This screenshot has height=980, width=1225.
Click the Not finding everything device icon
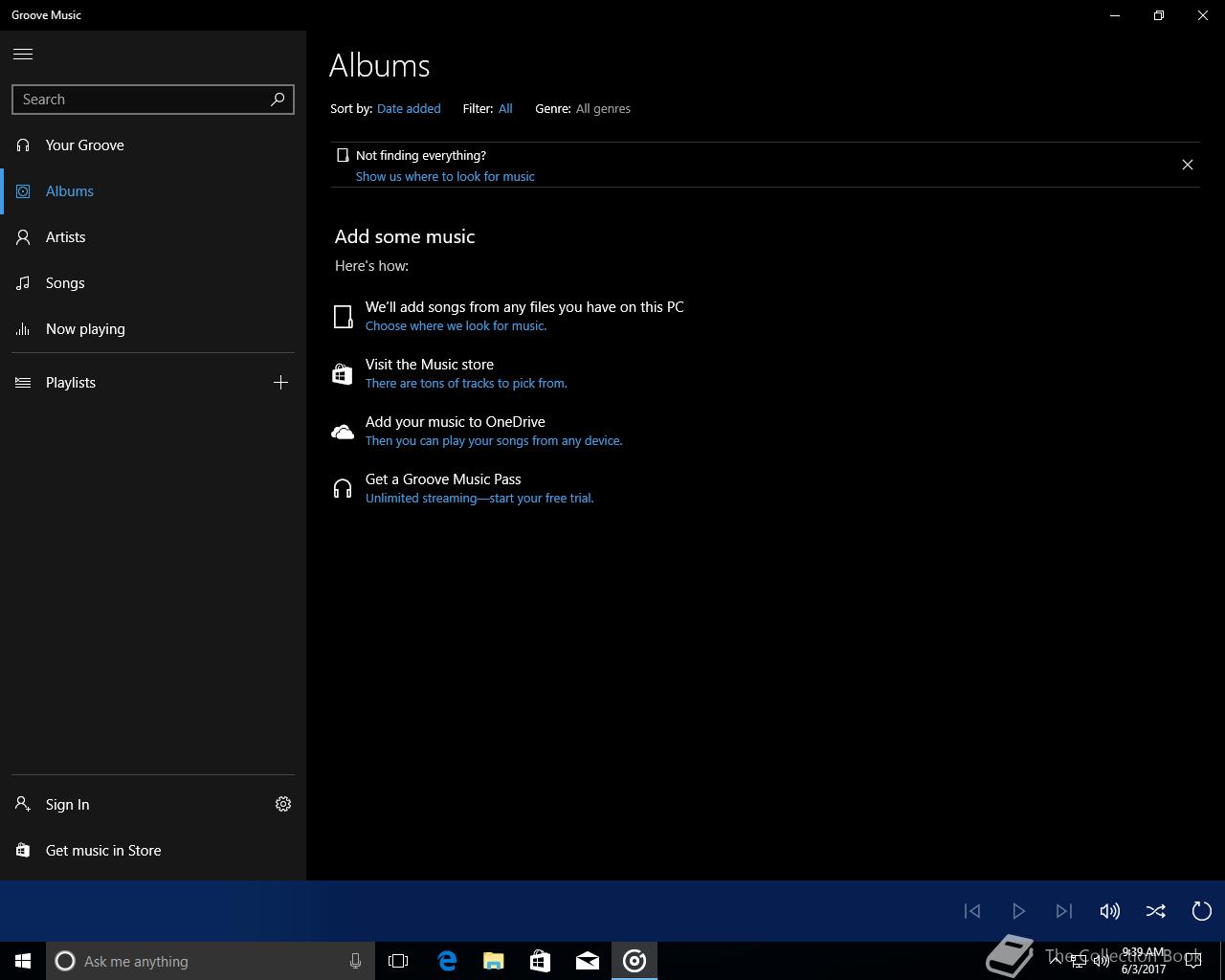343,155
